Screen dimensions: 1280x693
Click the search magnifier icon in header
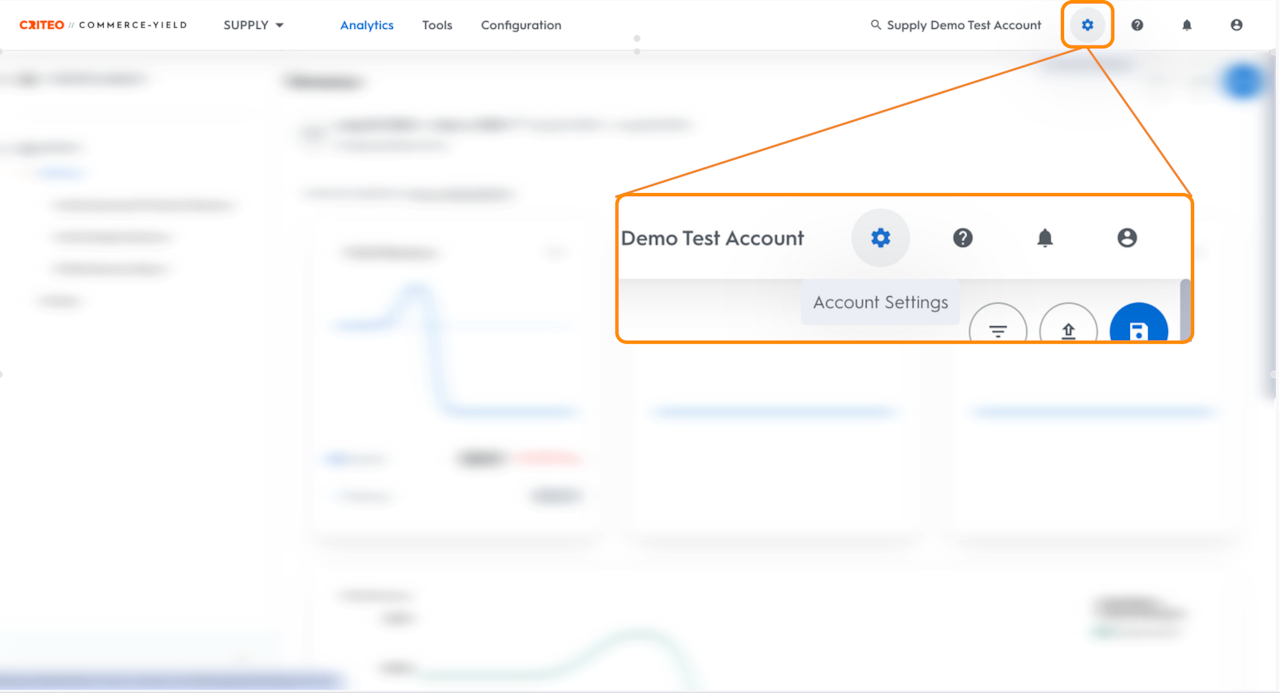click(876, 25)
